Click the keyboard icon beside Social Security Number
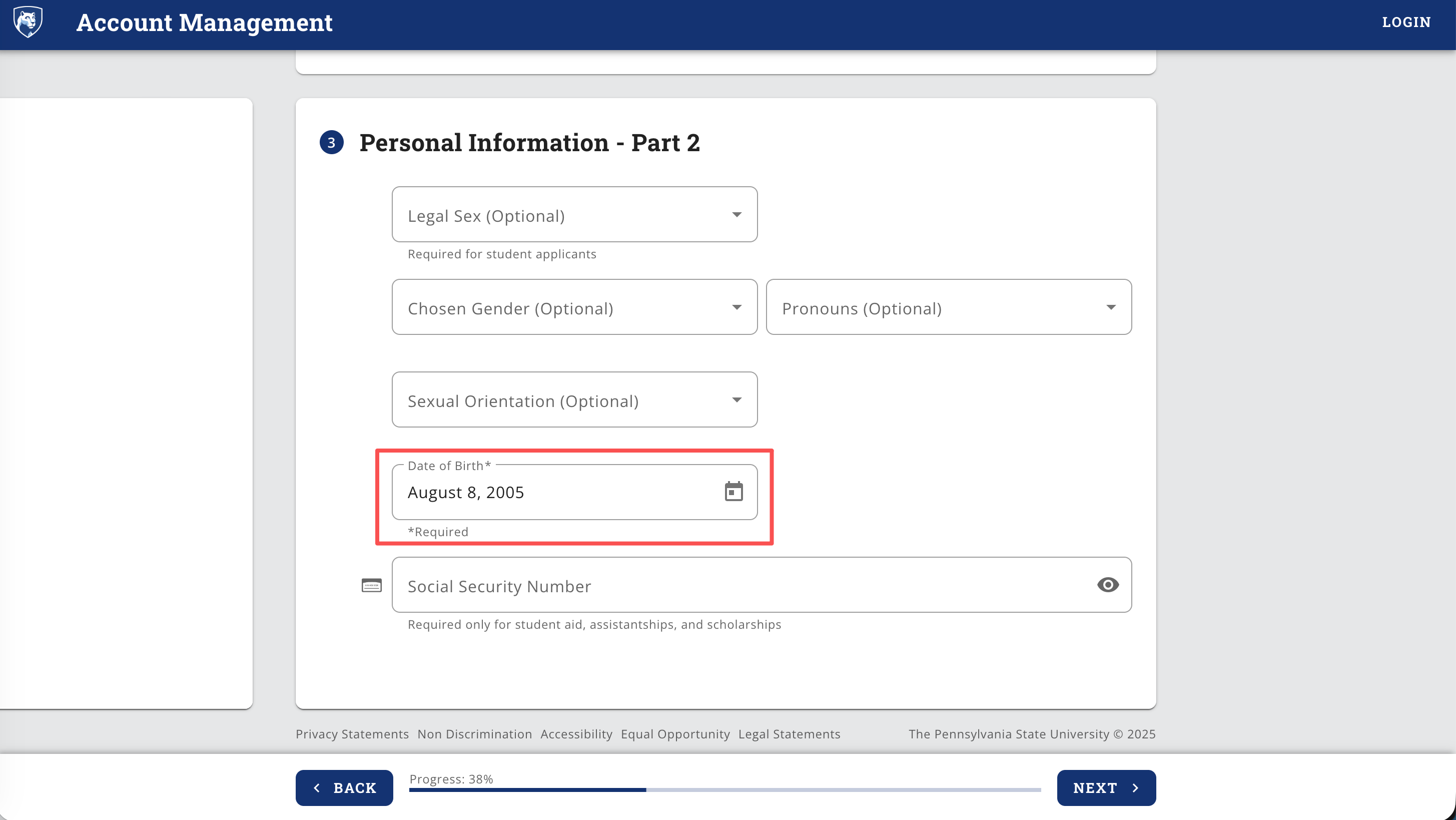Image resolution: width=1456 pixels, height=820 pixels. click(371, 585)
